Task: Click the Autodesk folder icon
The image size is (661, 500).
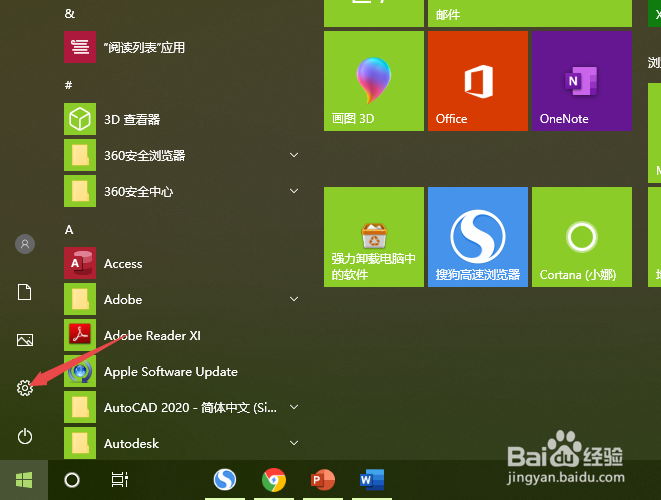Action: [80, 443]
